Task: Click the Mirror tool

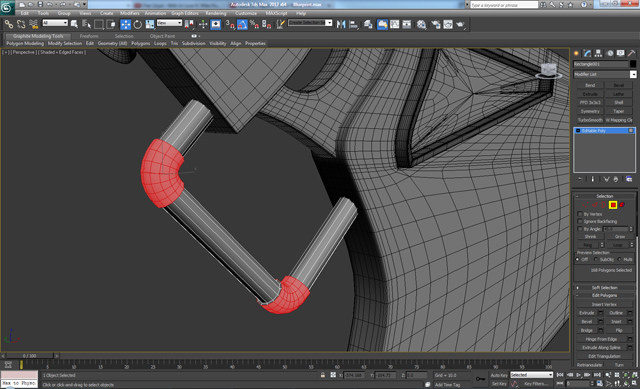Action: click(x=341, y=24)
